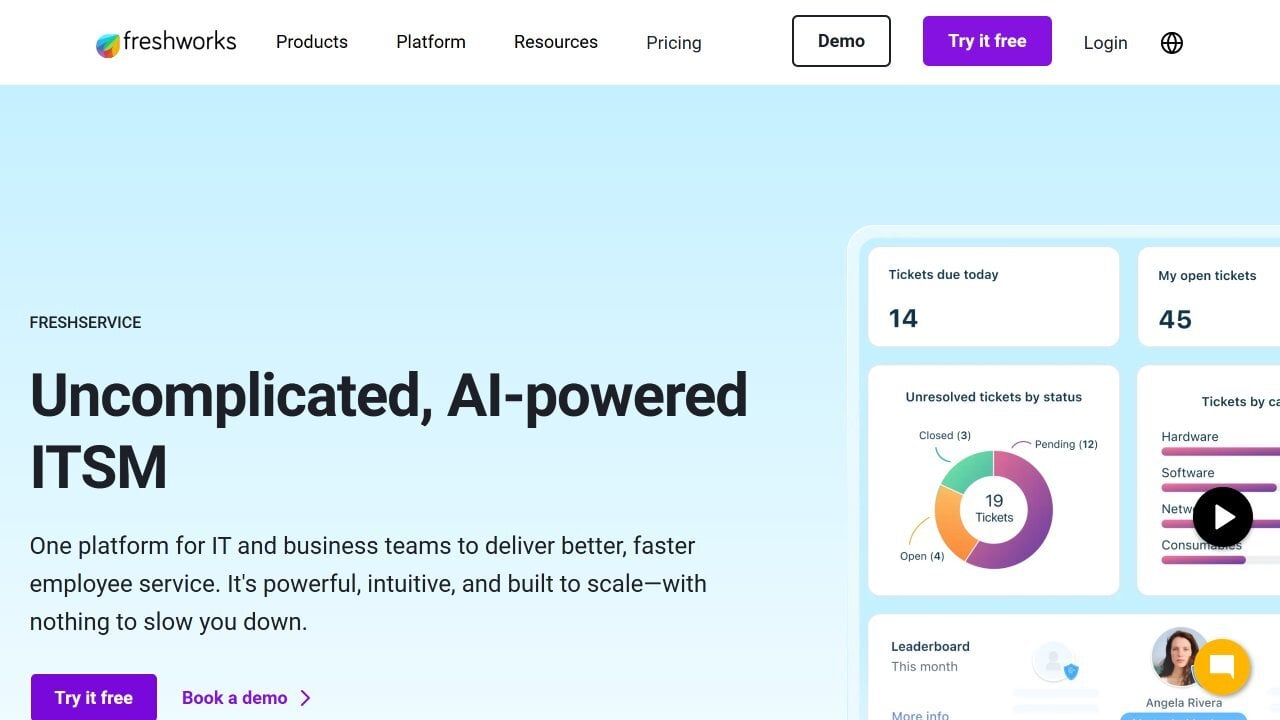The width and height of the screenshot is (1280, 720).
Task: Click the Book a demo link
Action: click(x=234, y=697)
